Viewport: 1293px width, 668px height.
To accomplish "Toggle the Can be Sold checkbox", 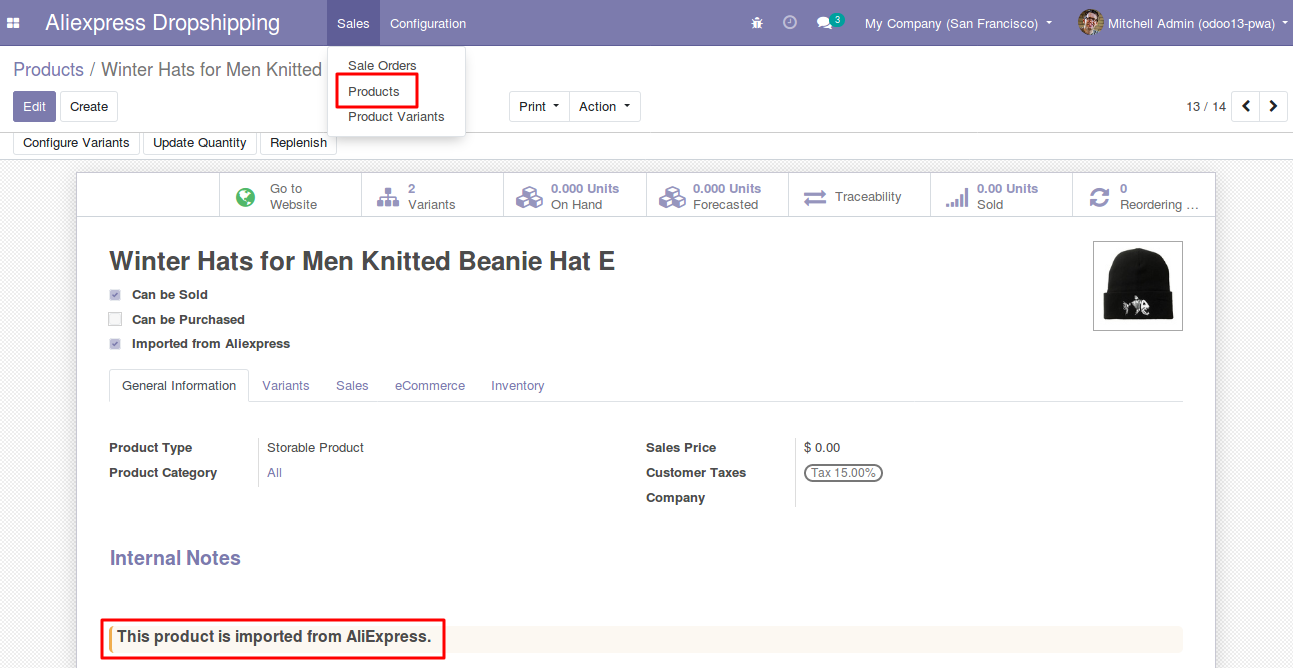I will (115, 295).
